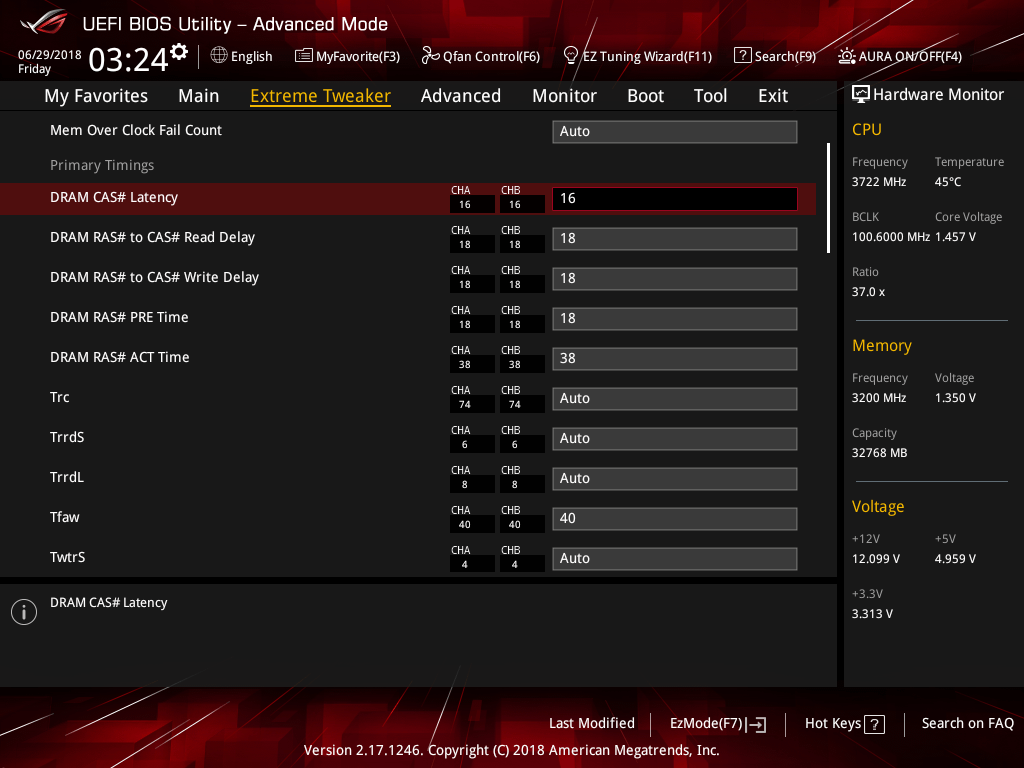Click the EZ Tuning Wizard lightbulb icon

point(571,56)
